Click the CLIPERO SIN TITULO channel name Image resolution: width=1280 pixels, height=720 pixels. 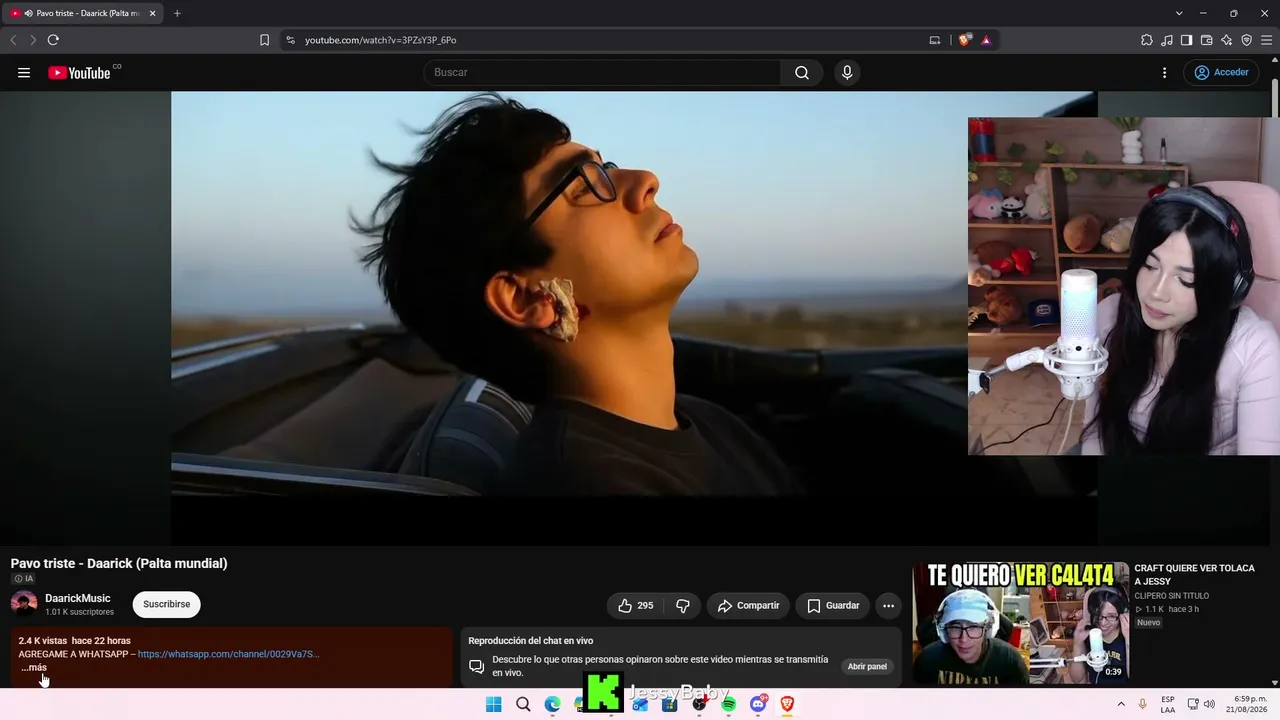pyautogui.click(x=1171, y=596)
